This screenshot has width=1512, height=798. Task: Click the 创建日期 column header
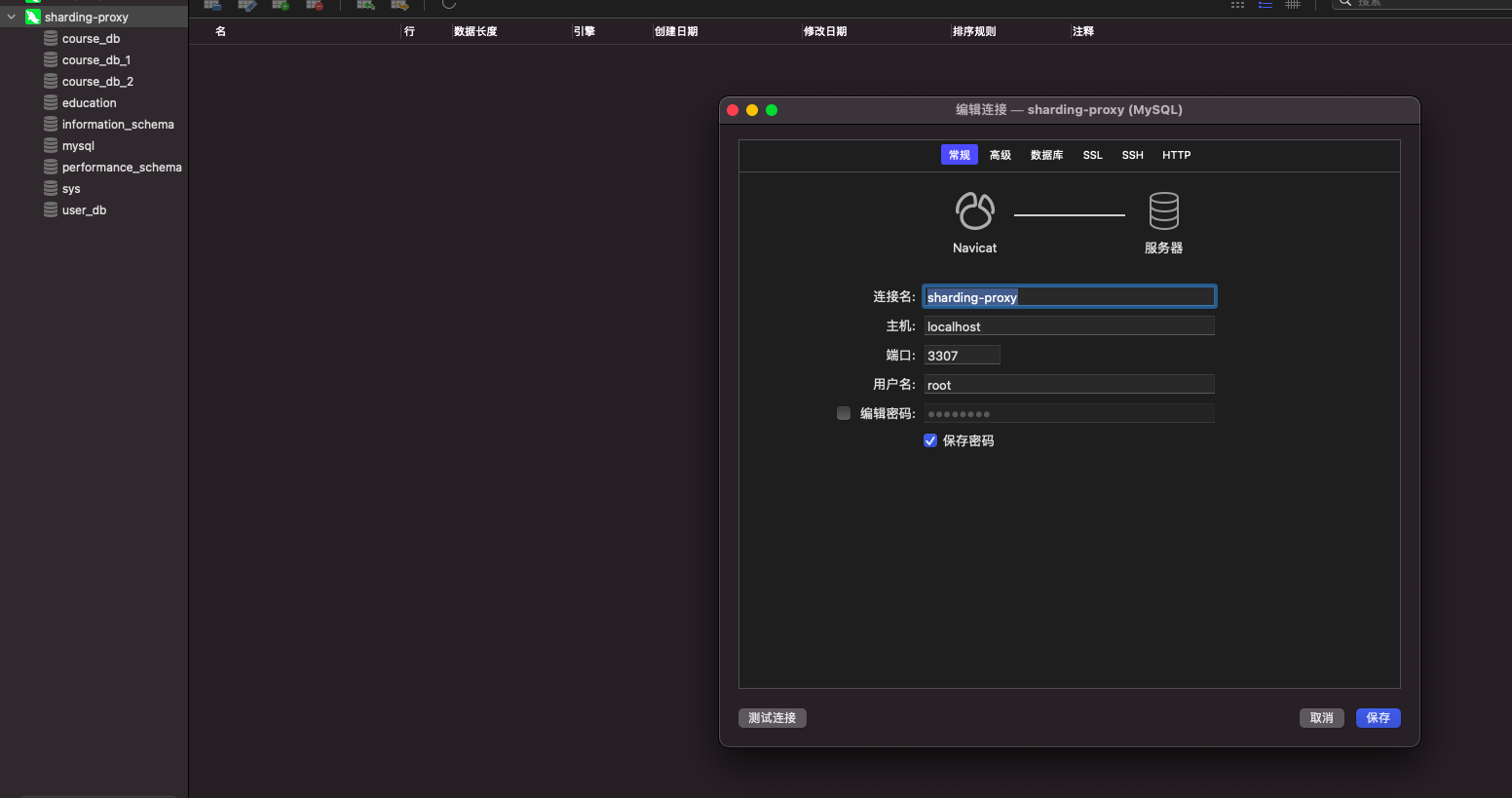[676, 31]
